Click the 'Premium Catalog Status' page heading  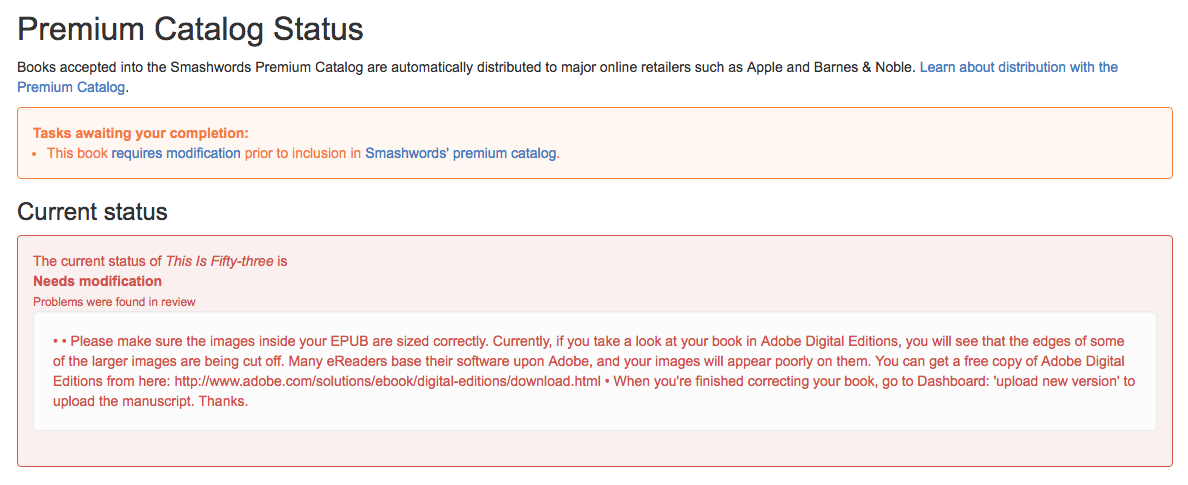(x=190, y=29)
